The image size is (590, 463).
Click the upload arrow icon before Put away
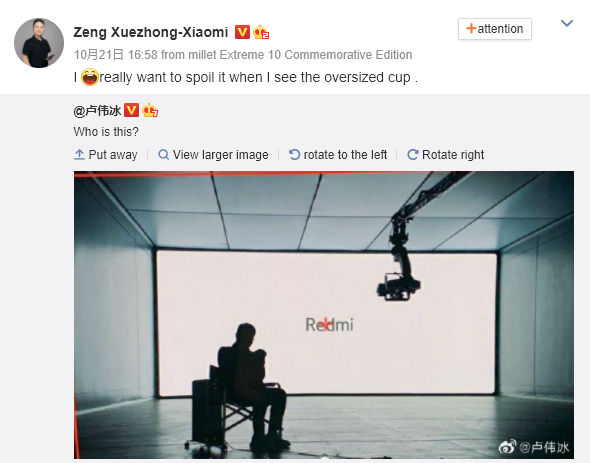(x=79, y=155)
